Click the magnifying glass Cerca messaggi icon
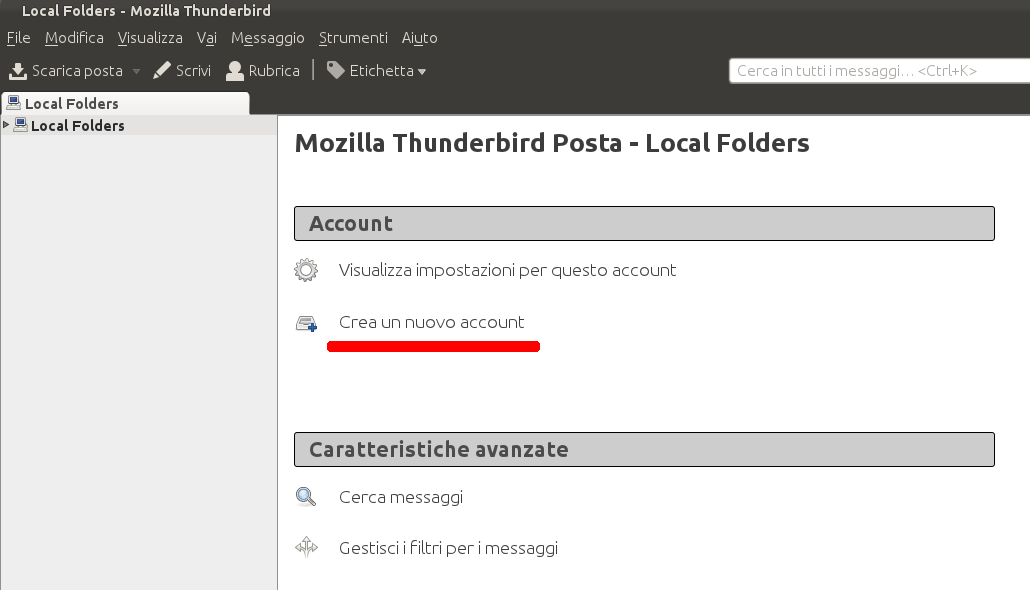The image size is (1030, 590). point(306,497)
